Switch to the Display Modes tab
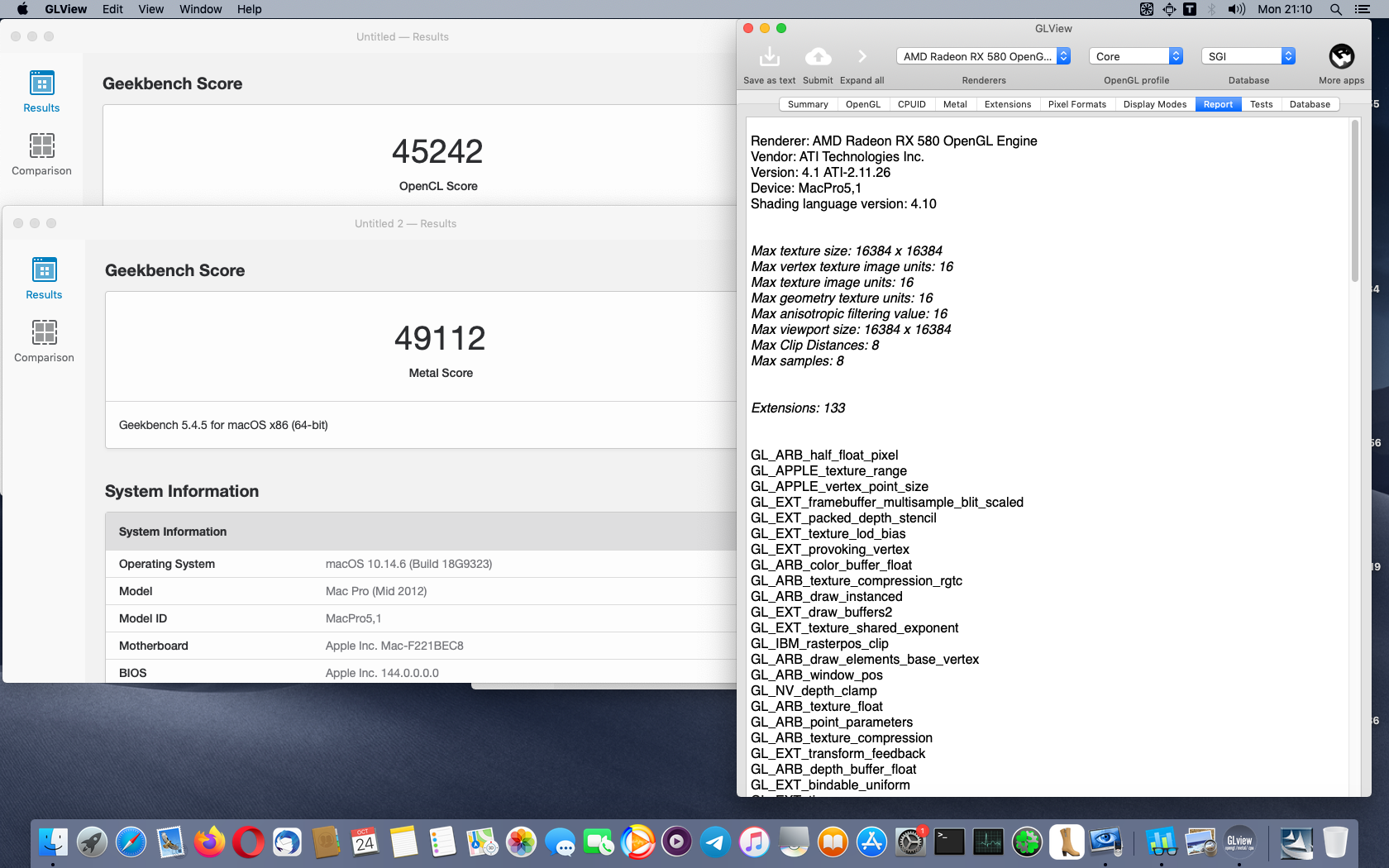1389x868 pixels. click(x=1155, y=104)
